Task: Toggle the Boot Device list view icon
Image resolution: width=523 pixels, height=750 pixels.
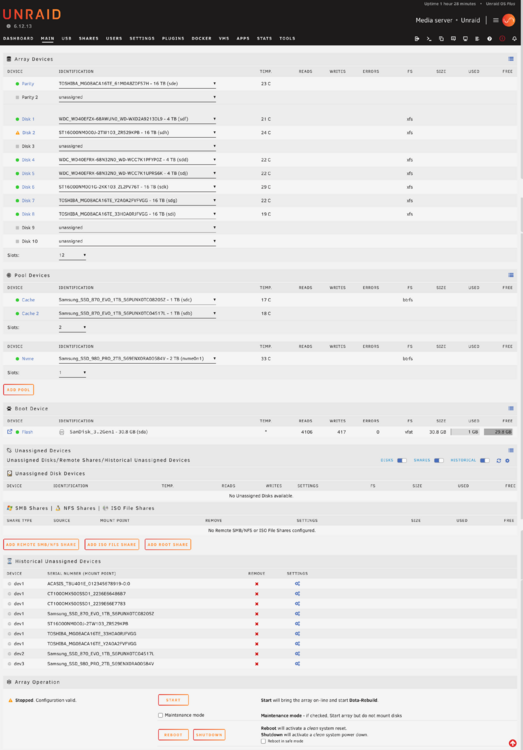Action: tap(511, 408)
